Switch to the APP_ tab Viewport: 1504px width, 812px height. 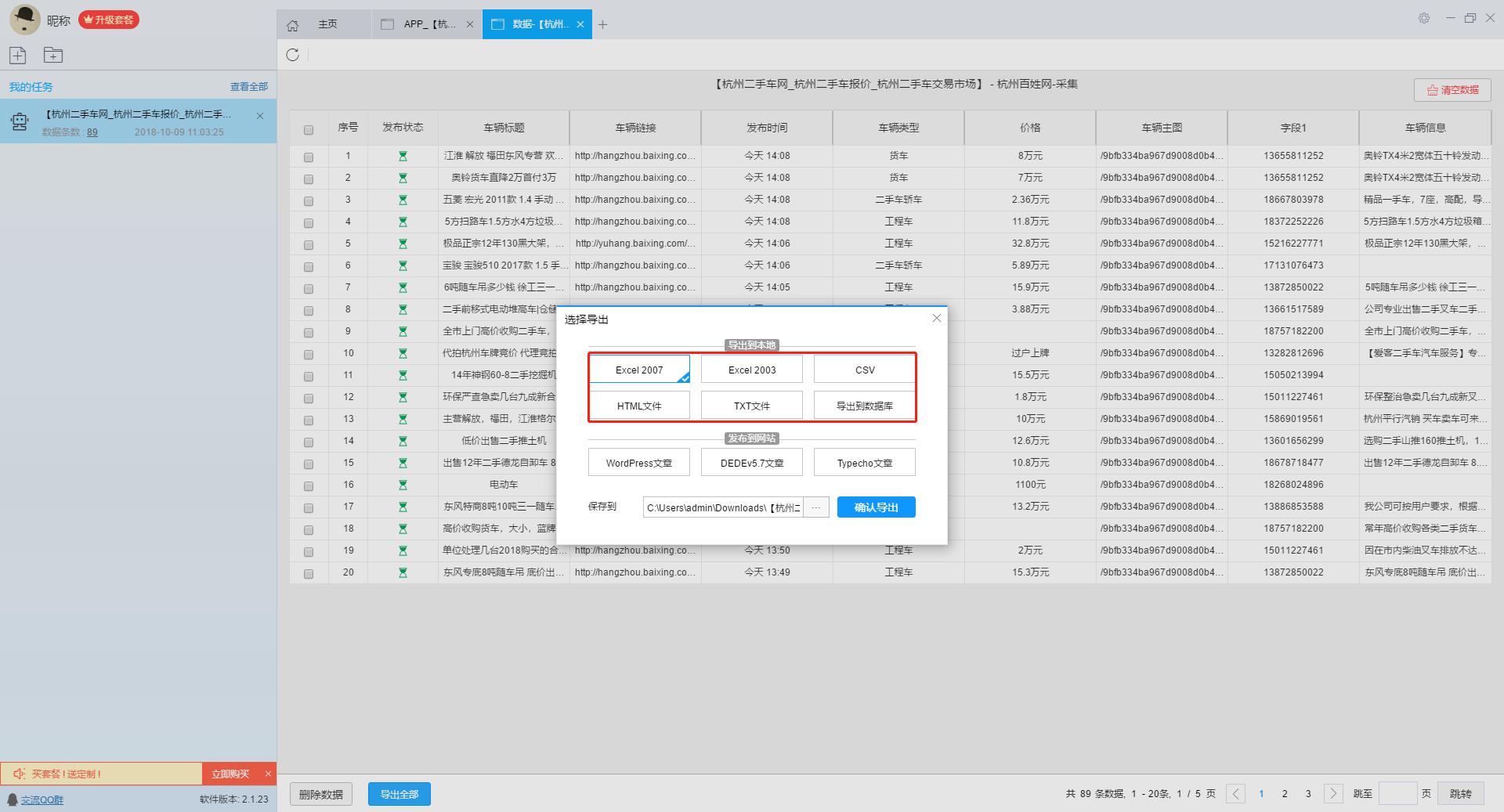coord(427,24)
